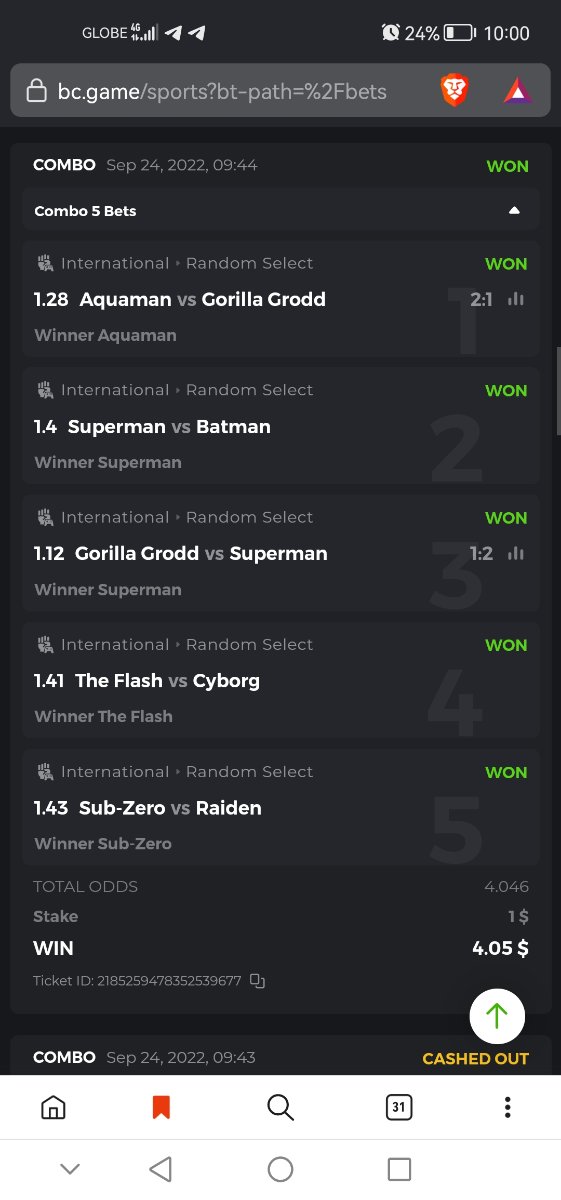Go to the browser Home icon

(53, 1107)
